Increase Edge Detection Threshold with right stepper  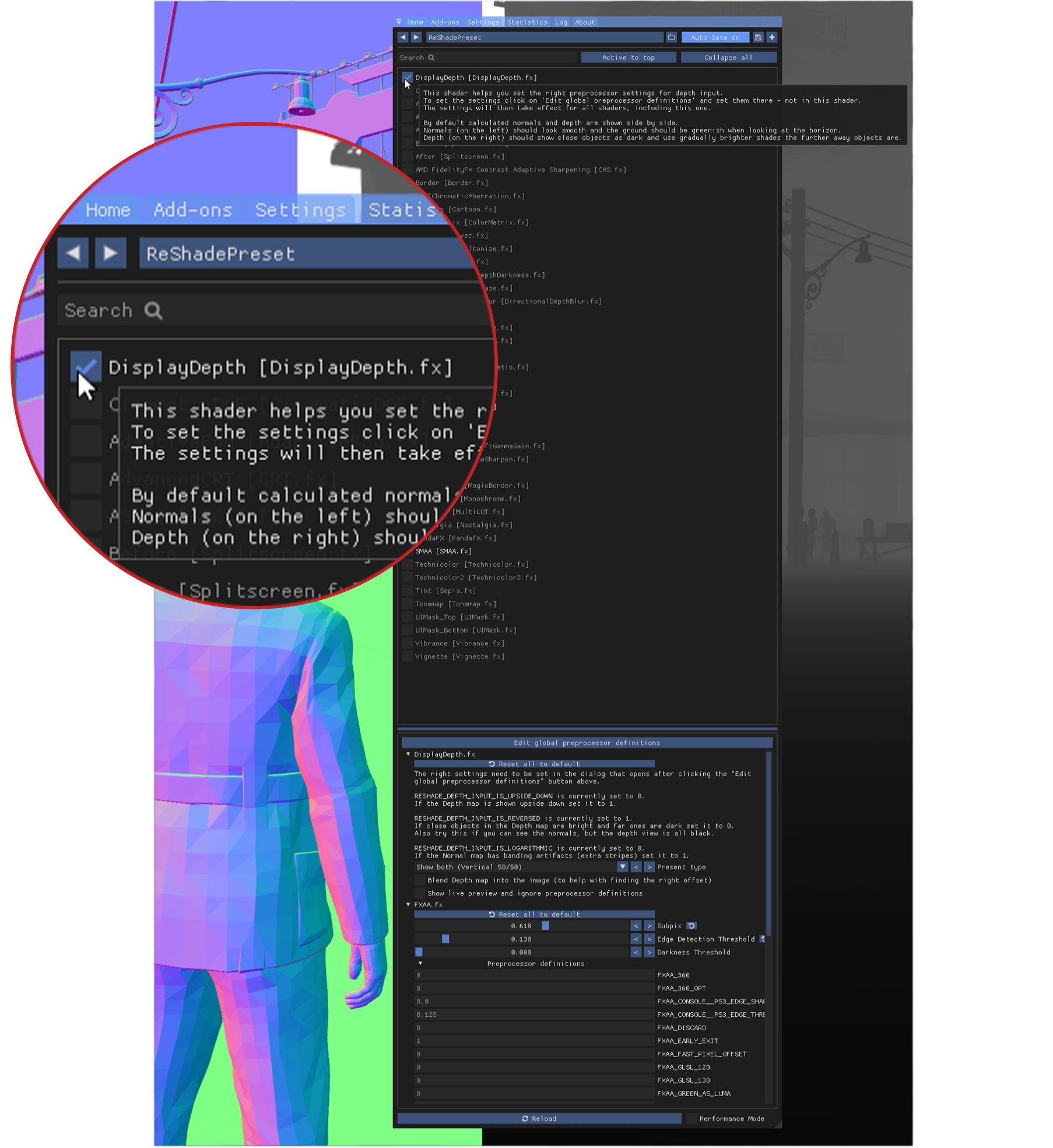[649, 939]
